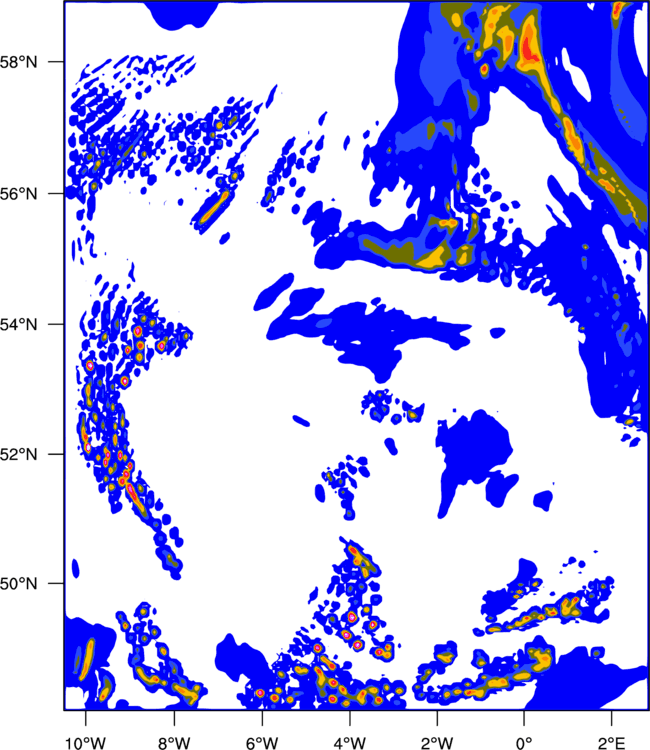This screenshot has width=650, height=750.
Task: Click the 54°N latitude label
Action: [x=19, y=324]
